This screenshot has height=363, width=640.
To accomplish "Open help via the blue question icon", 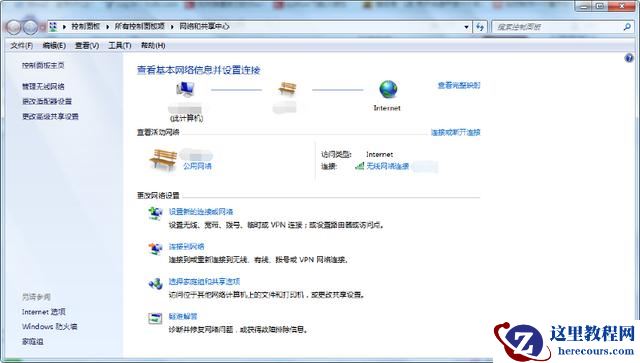I will tap(629, 58).
